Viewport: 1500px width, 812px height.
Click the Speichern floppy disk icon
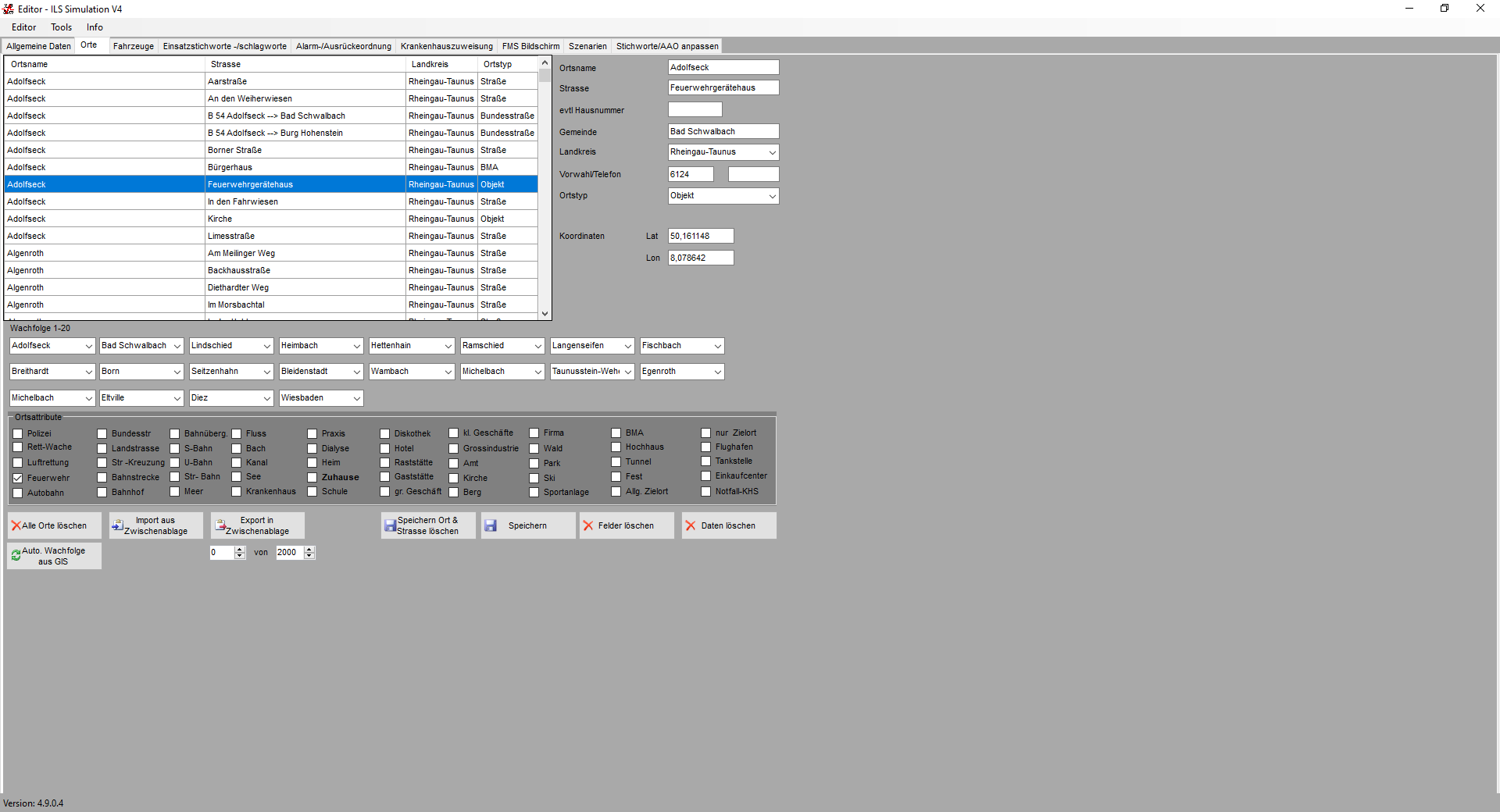pyautogui.click(x=491, y=526)
